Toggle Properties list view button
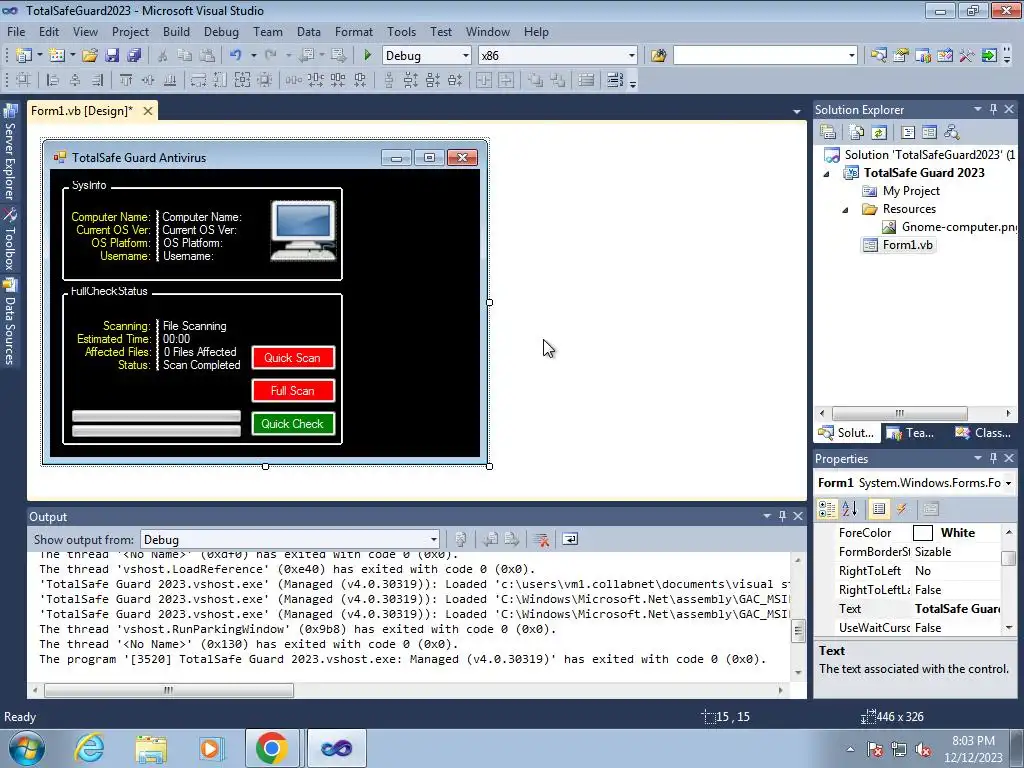The width and height of the screenshot is (1024, 768). pos(879,509)
